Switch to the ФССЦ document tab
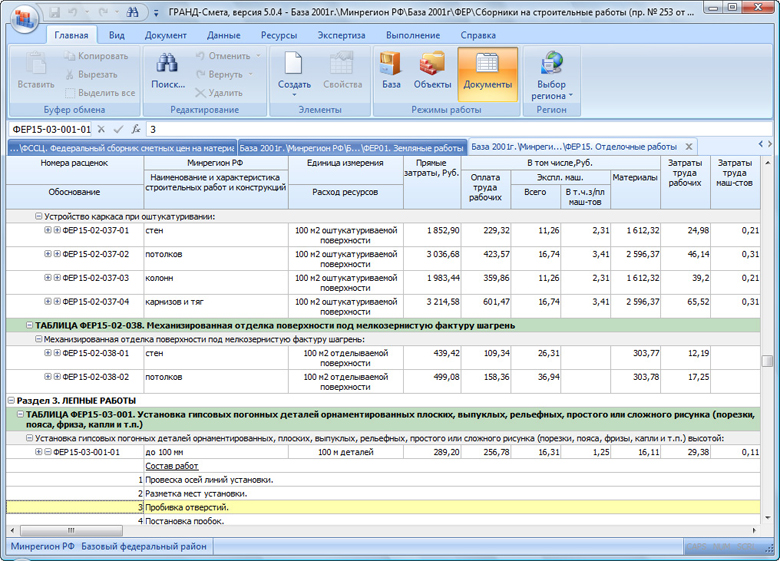Viewport: 780px width, 561px height. pos(122,148)
